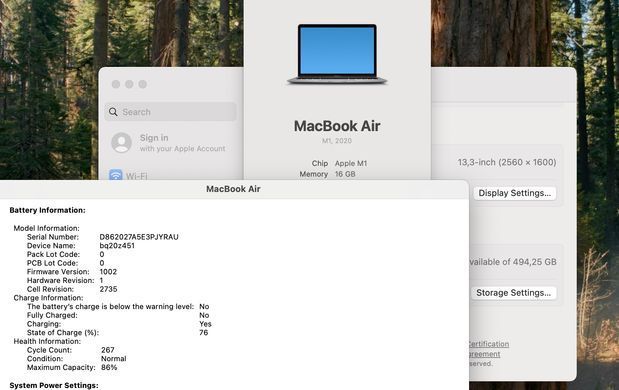Select the Model Information: label
The width and height of the screenshot is (619, 390).
click(47, 228)
